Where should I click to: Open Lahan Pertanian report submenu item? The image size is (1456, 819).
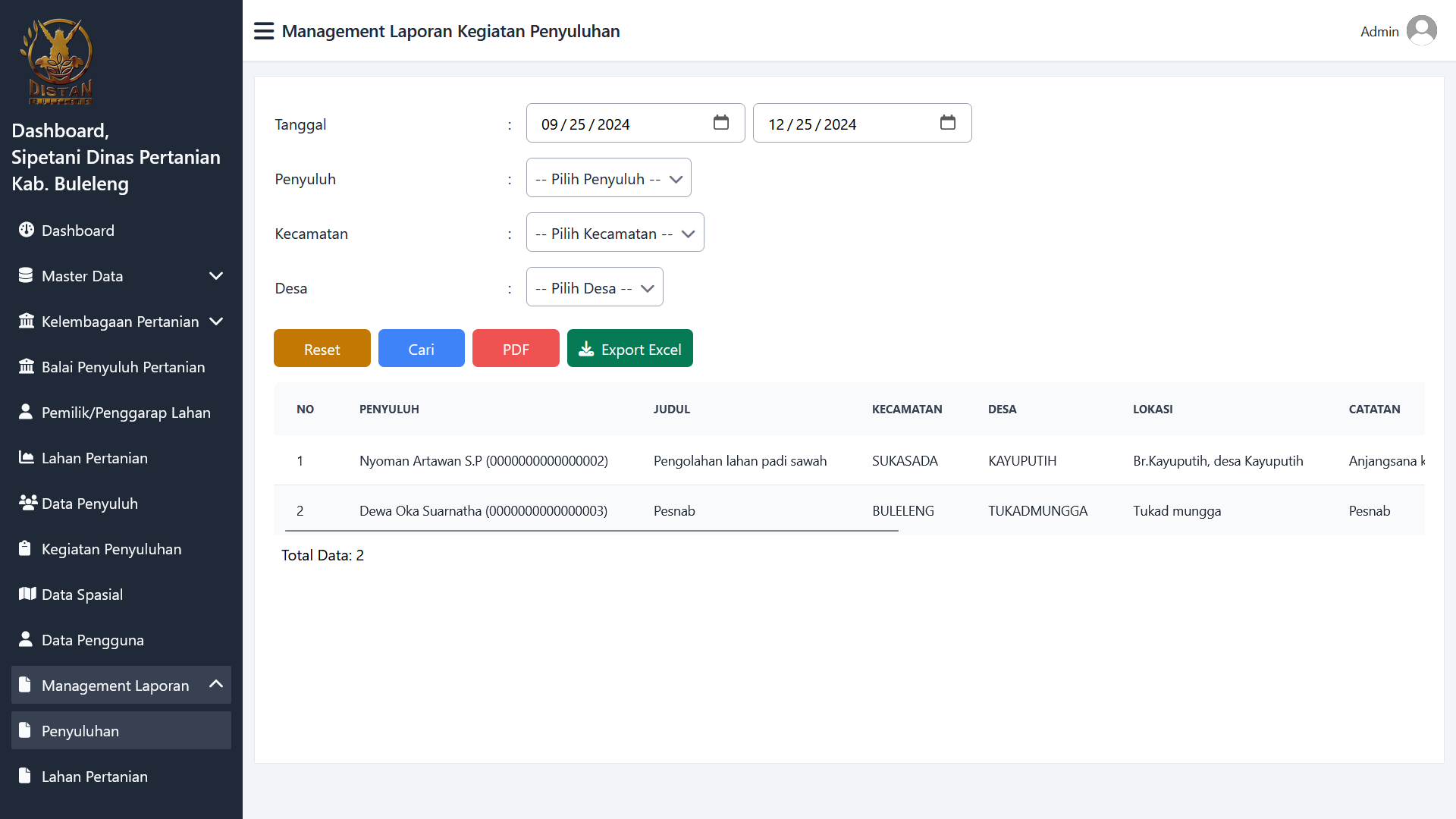[95, 776]
